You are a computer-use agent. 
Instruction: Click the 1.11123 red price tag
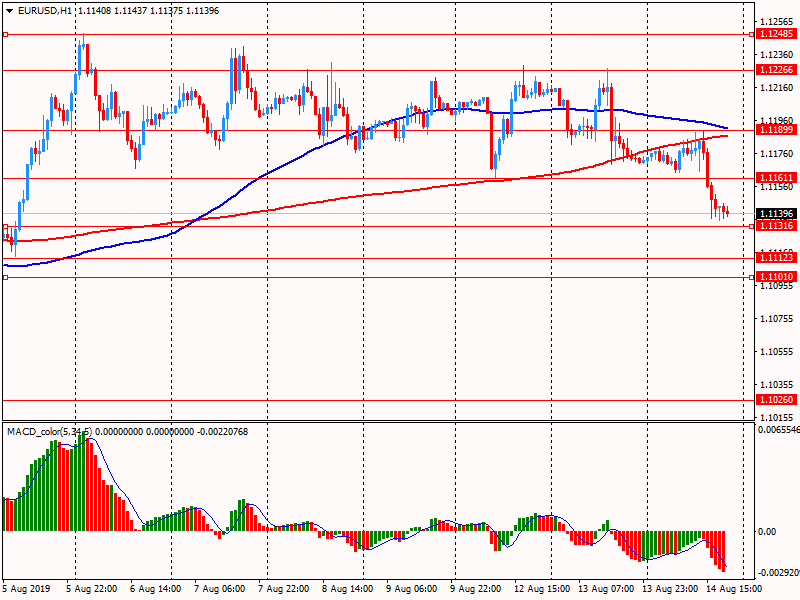point(776,258)
